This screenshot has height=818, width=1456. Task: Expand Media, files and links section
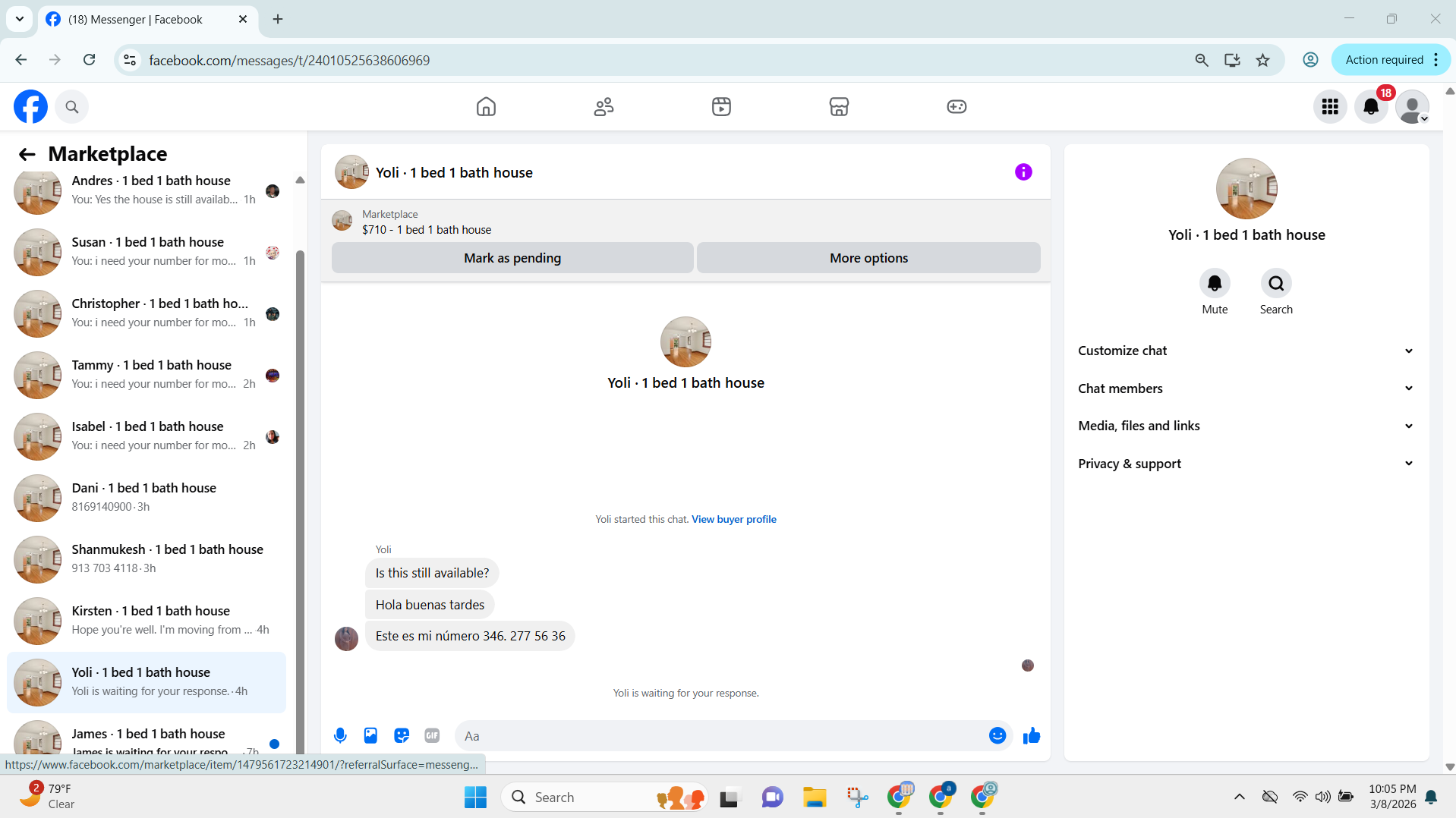tap(1246, 426)
